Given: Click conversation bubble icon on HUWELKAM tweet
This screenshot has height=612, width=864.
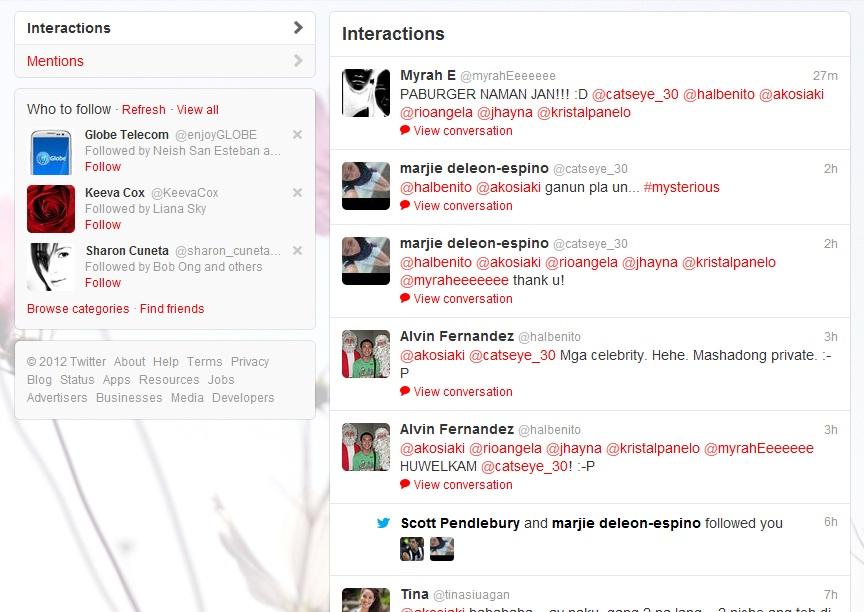Looking at the screenshot, I should point(405,484).
